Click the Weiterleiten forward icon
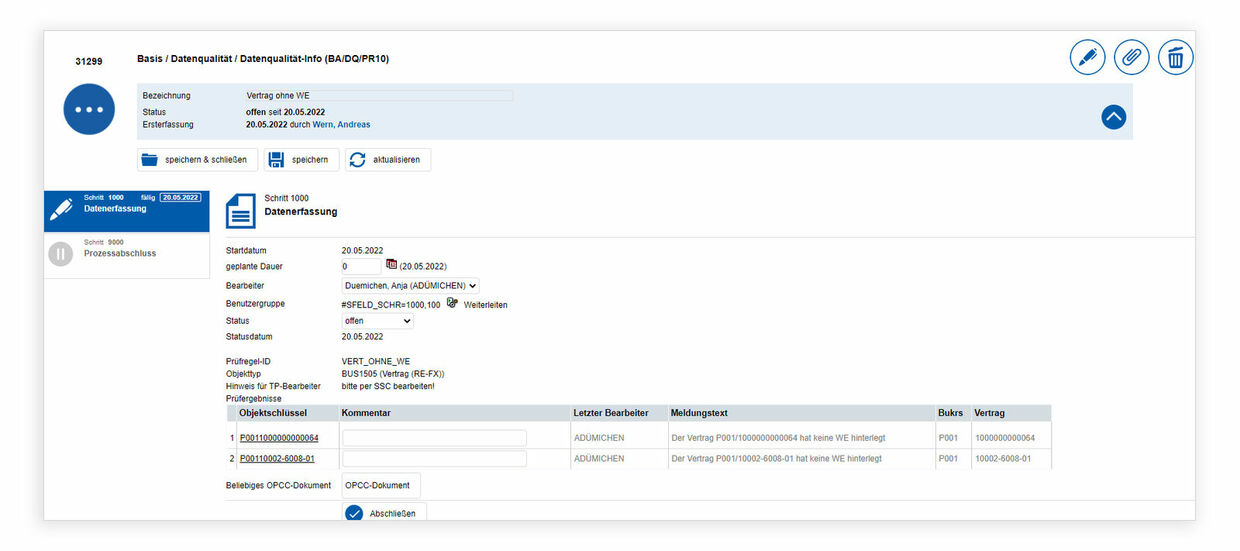 tap(453, 303)
